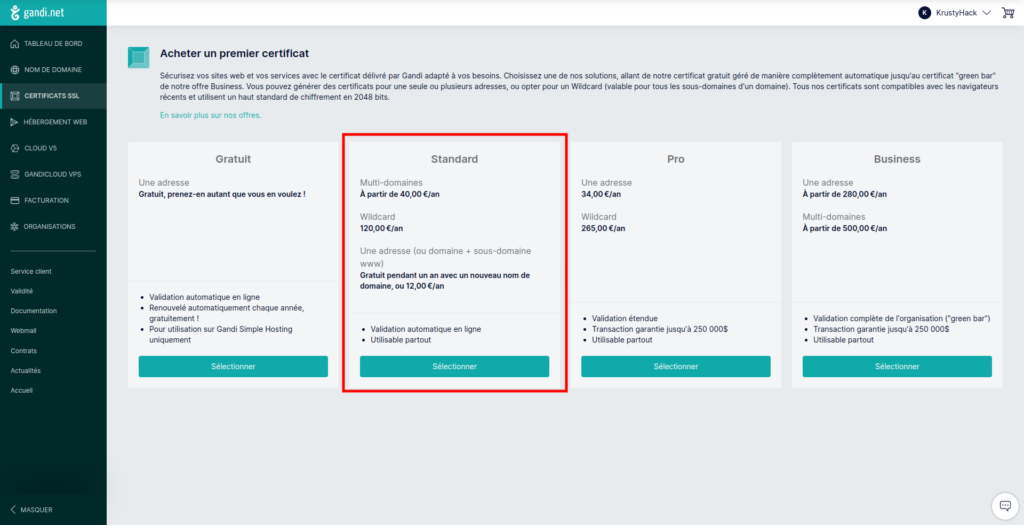Click 'Renouvelé automatiquement chaque année' bullet
This screenshot has width=1024, height=525.
click(227, 312)
